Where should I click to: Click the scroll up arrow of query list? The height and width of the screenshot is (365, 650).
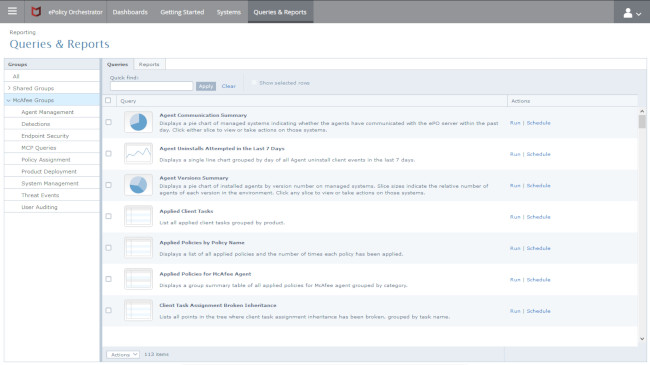(642, 111)
